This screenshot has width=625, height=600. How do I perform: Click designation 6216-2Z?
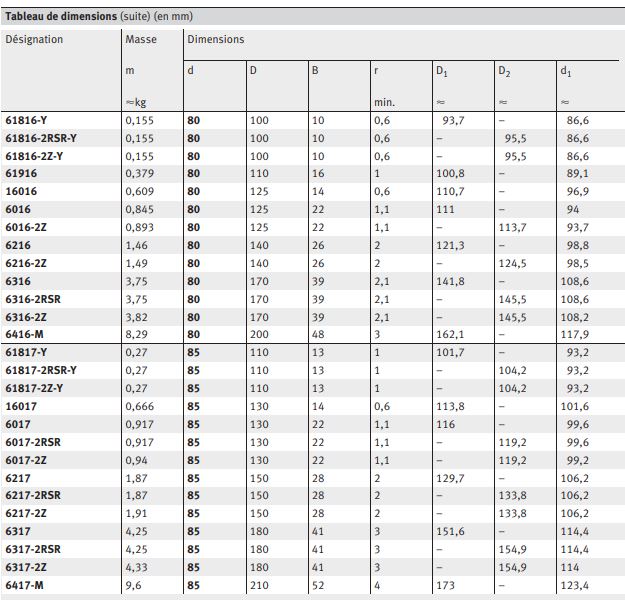[x=26, y=263]
